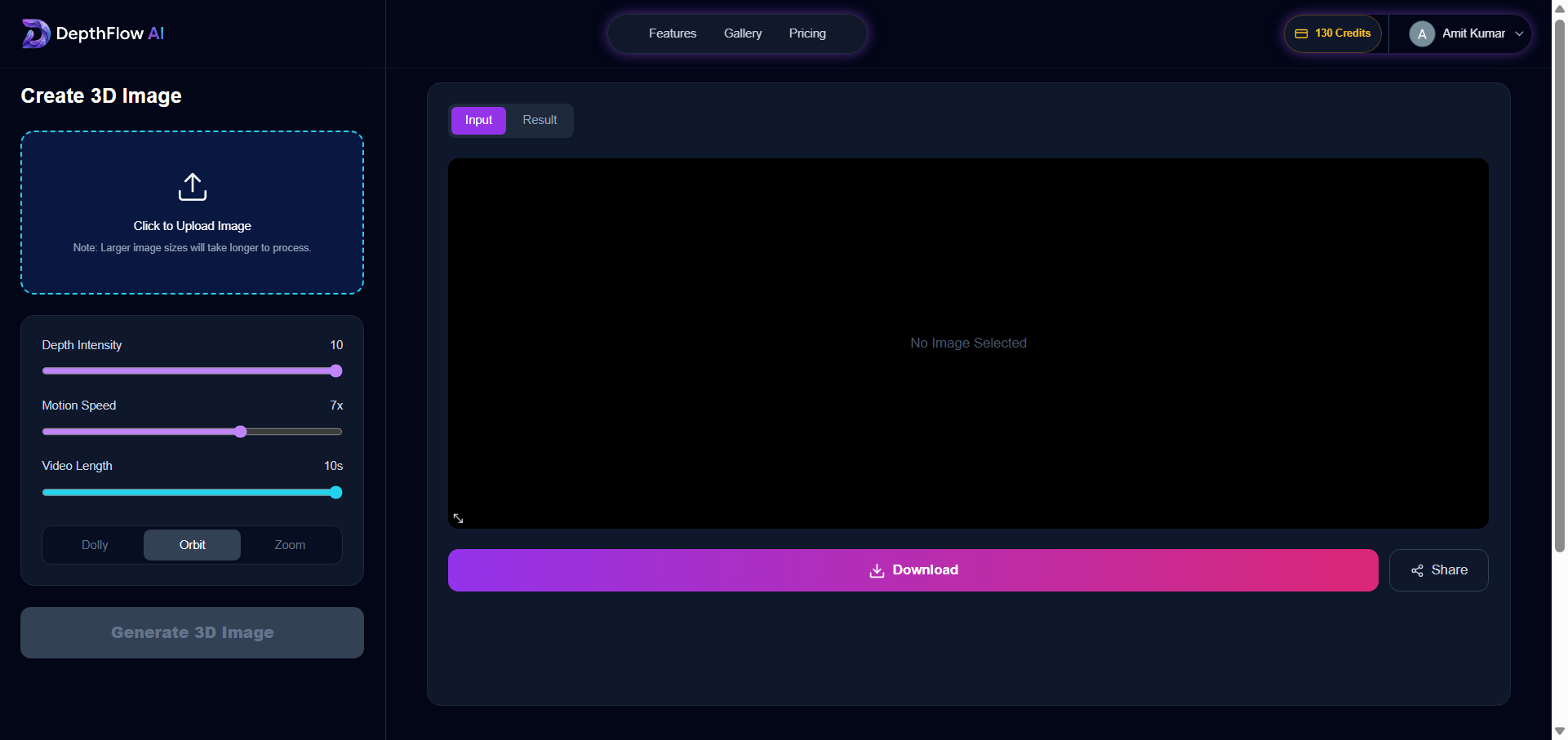The height and width of the screenshot is (740, 1568).
Task: Click the credit card icon beside 130 Credits
Action: click(x=1302, y=33)
